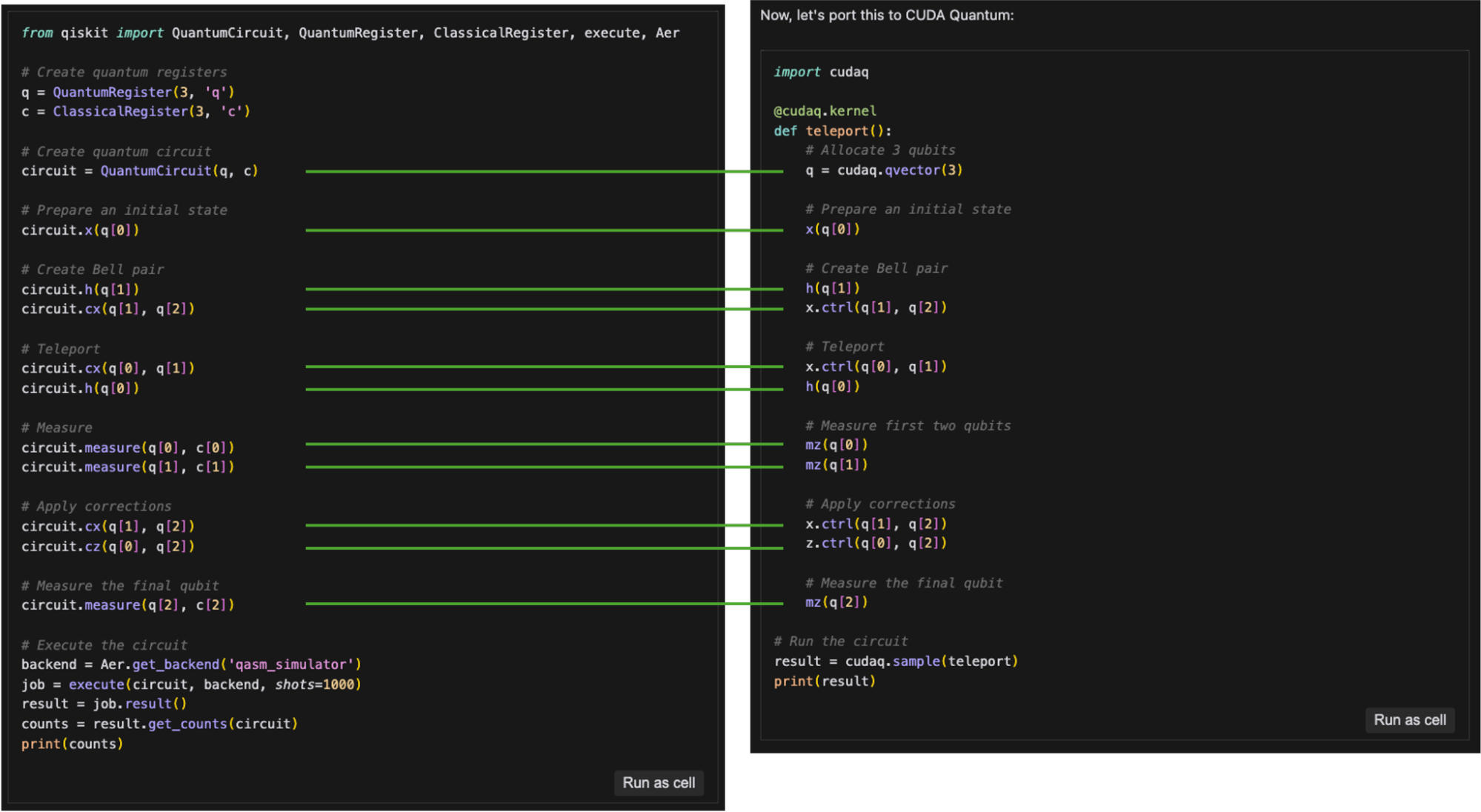Click the '# Run the circuit' comment
This screenshot has height=812, width=1481.
[840, 641]
